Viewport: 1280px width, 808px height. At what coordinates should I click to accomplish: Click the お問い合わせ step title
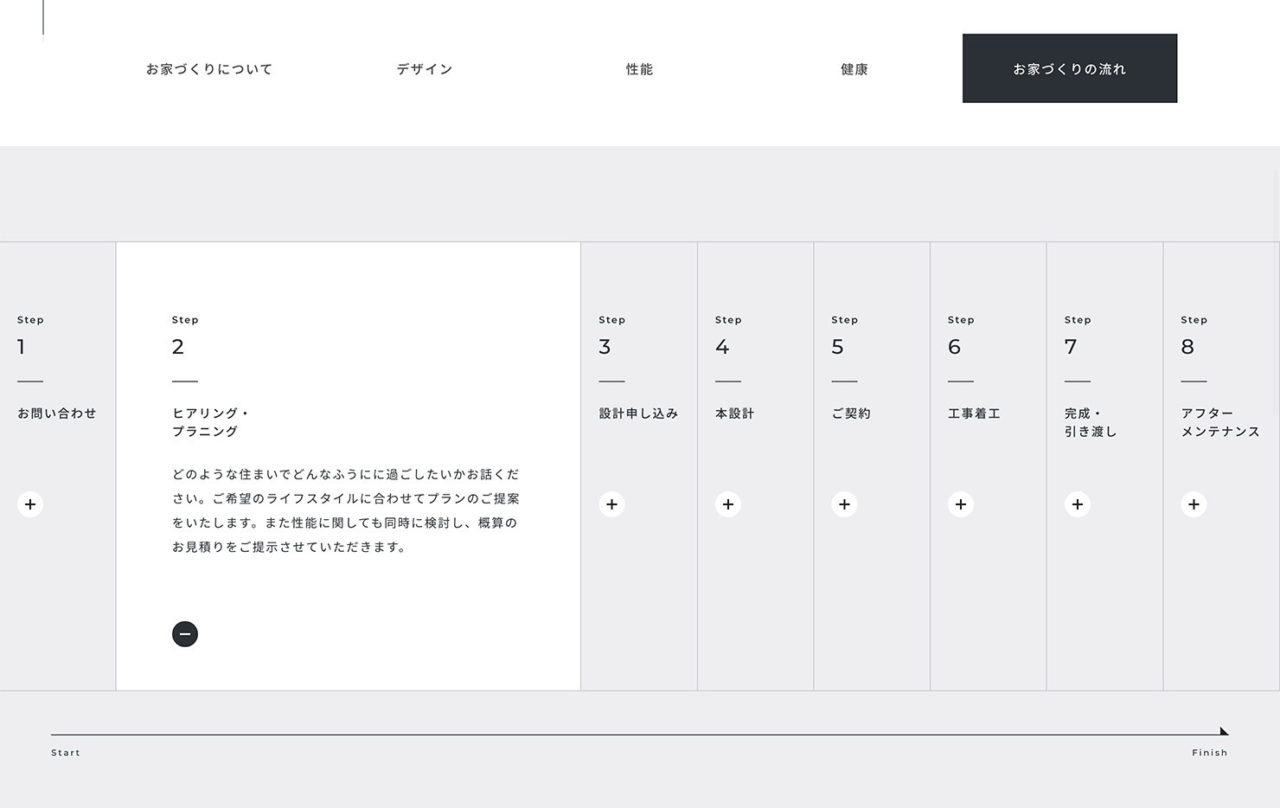pos(57,413)
